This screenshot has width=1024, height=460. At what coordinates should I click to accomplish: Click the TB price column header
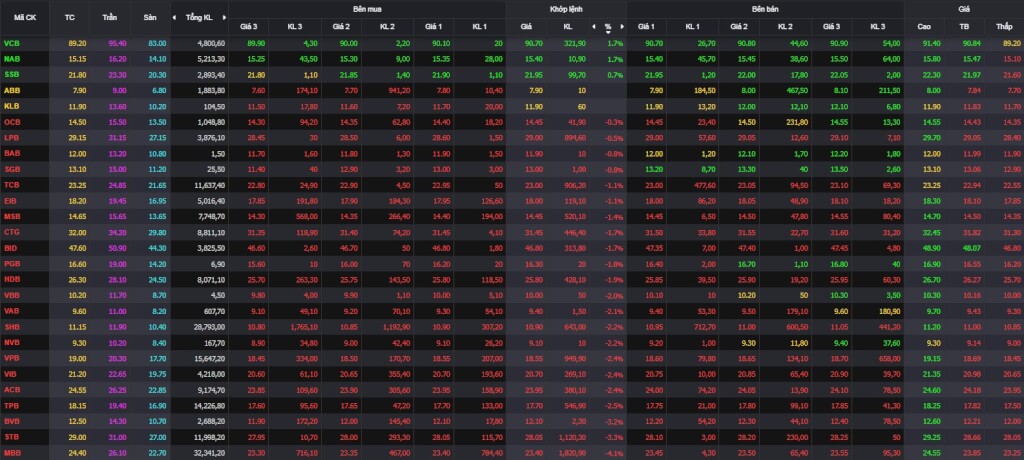pyautogui.click(x=964, y=27)
